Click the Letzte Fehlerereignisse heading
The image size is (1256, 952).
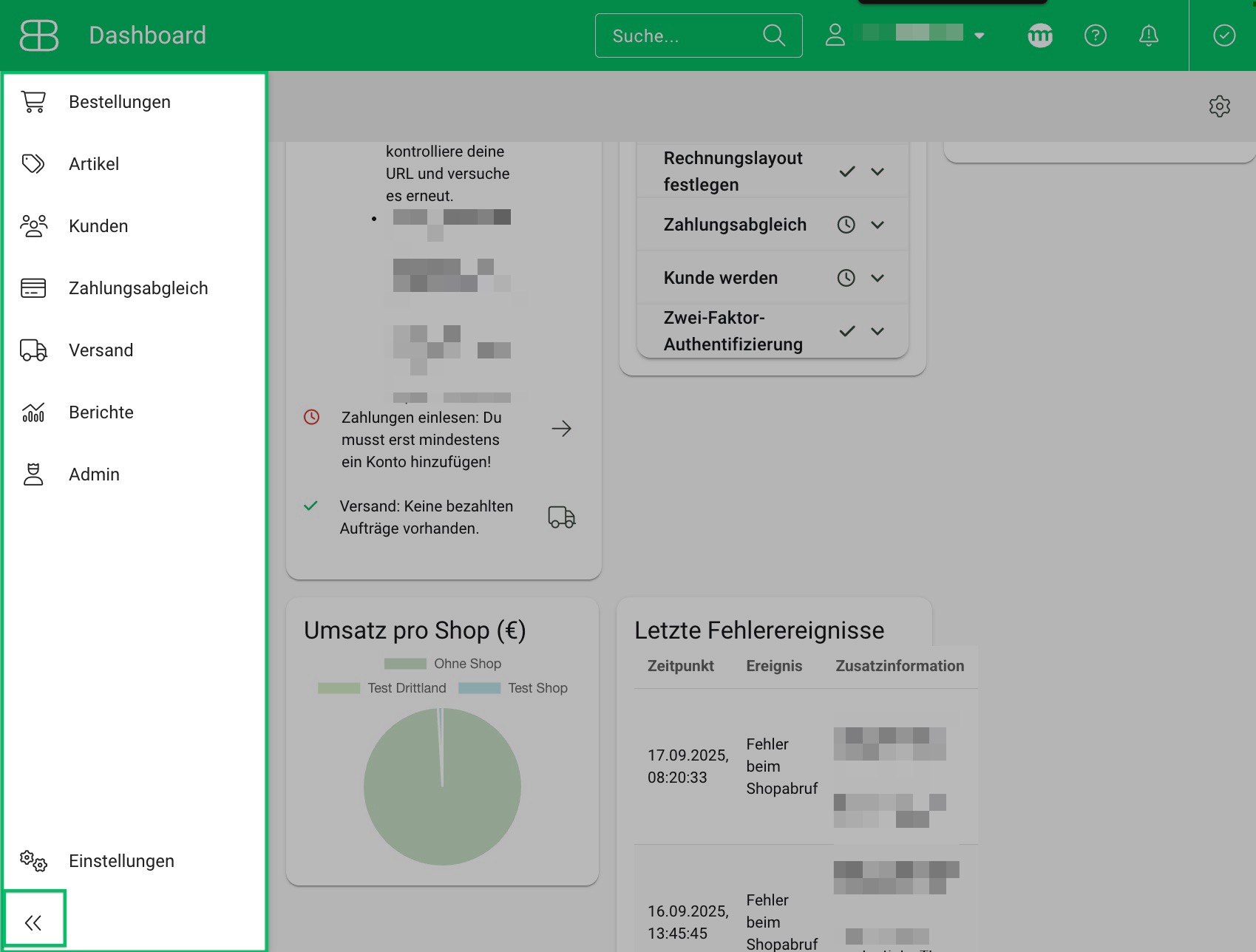pos(759,630)
